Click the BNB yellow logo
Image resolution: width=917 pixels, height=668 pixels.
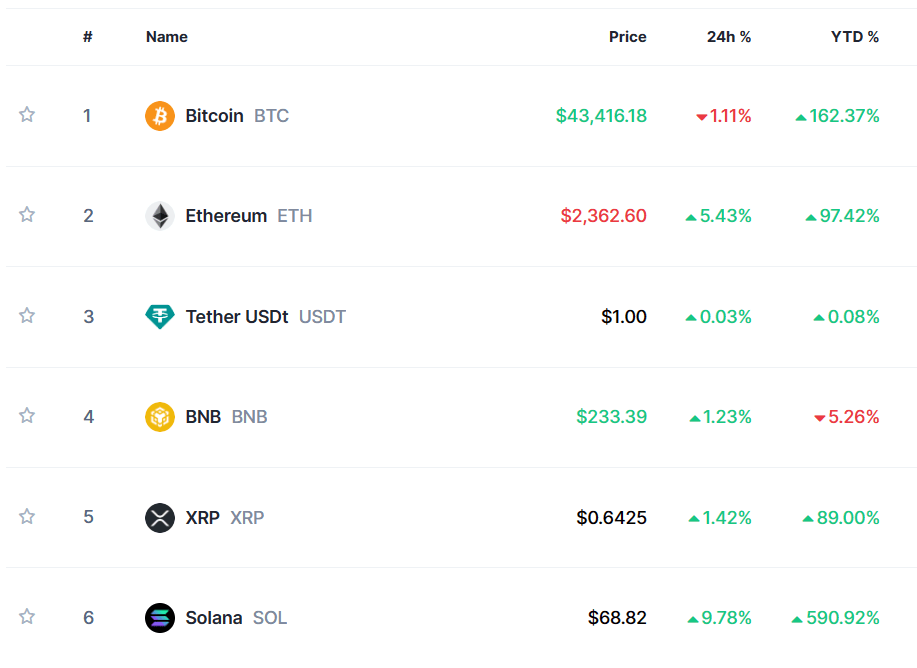coord(159,416)
